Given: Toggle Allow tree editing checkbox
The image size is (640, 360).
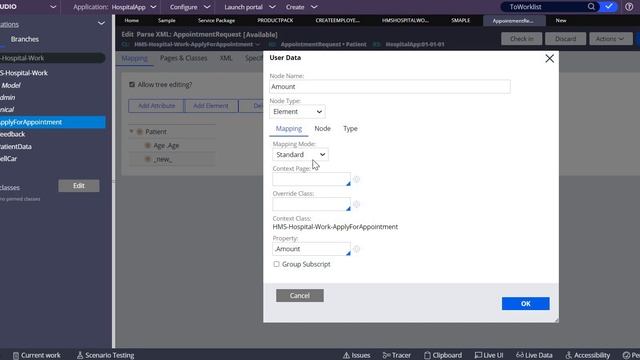Looking at the screenshot, I should [x=132, y=84].
